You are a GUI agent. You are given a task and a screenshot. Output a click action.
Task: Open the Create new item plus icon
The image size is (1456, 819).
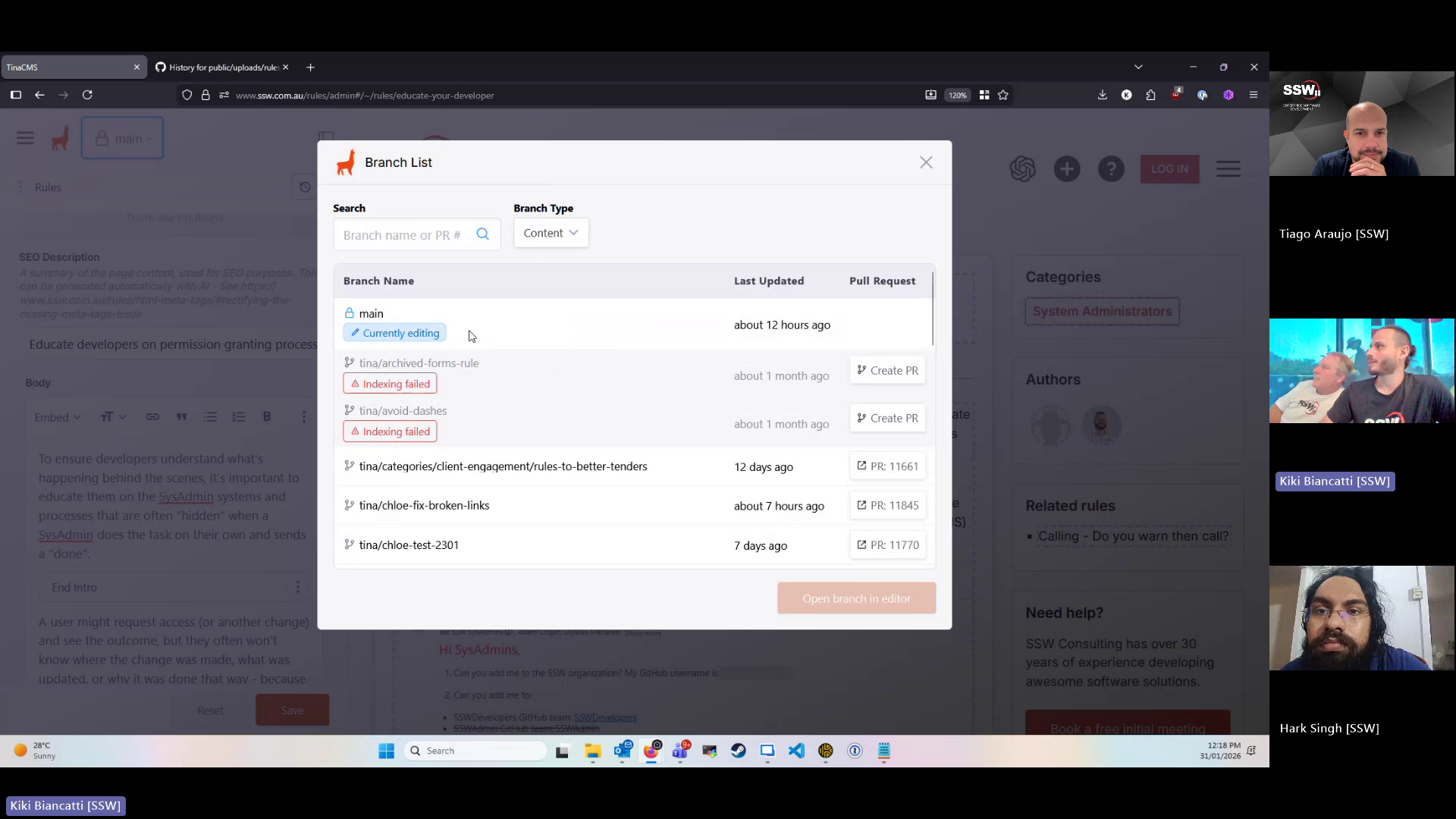click(1067, 168)
